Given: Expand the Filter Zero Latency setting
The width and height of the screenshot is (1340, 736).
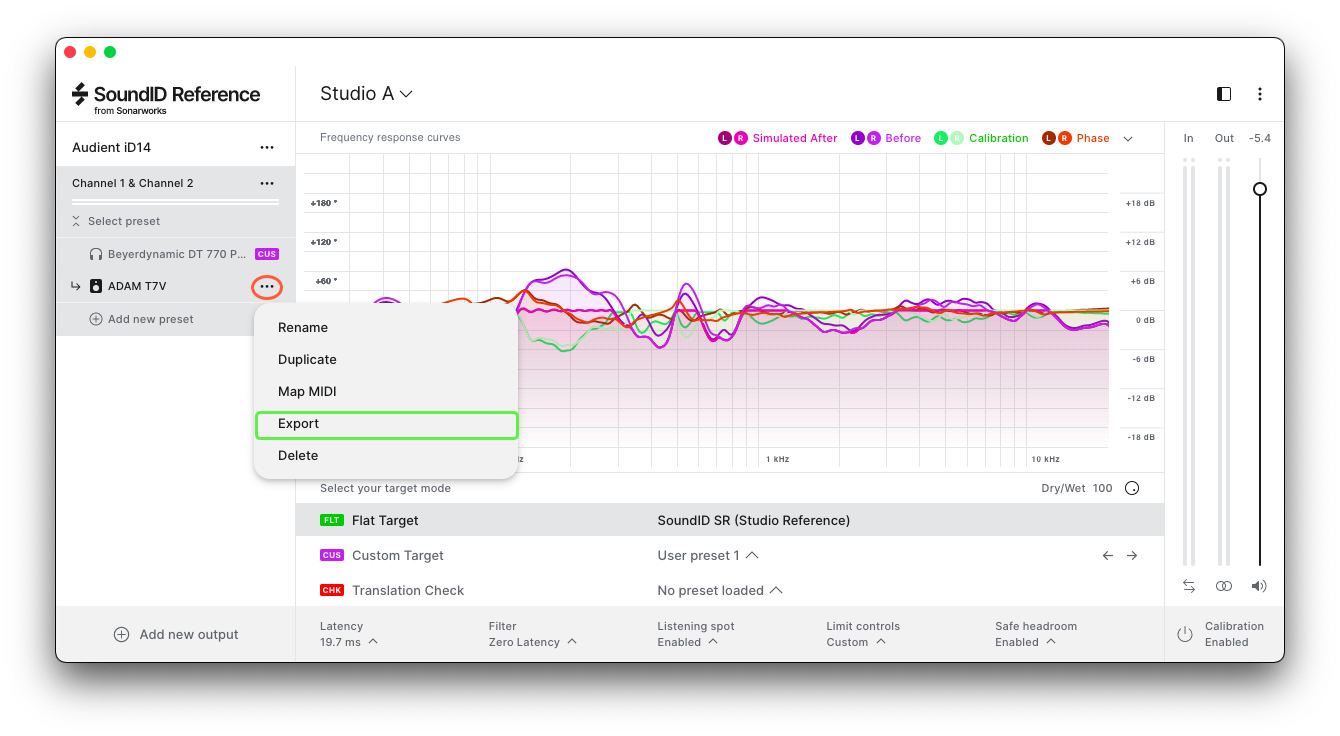Looking at the screenshot, I should pyautogui.click(x=533, y=635).
